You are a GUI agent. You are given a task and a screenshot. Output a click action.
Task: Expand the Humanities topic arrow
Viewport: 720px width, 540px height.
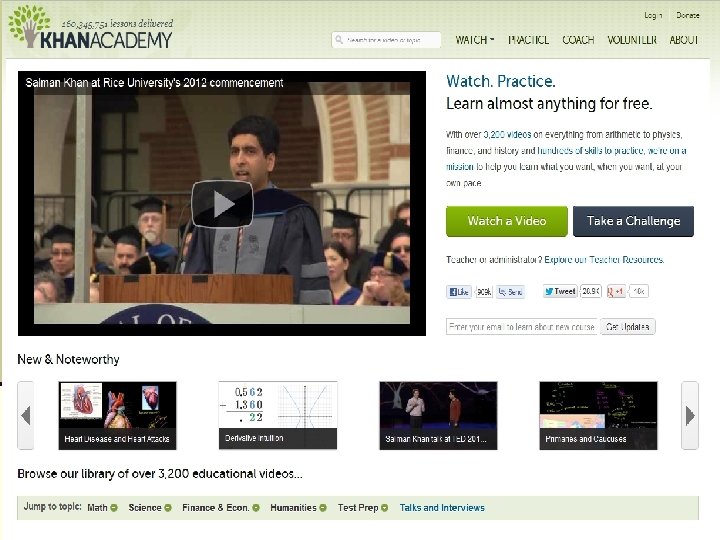323,508
